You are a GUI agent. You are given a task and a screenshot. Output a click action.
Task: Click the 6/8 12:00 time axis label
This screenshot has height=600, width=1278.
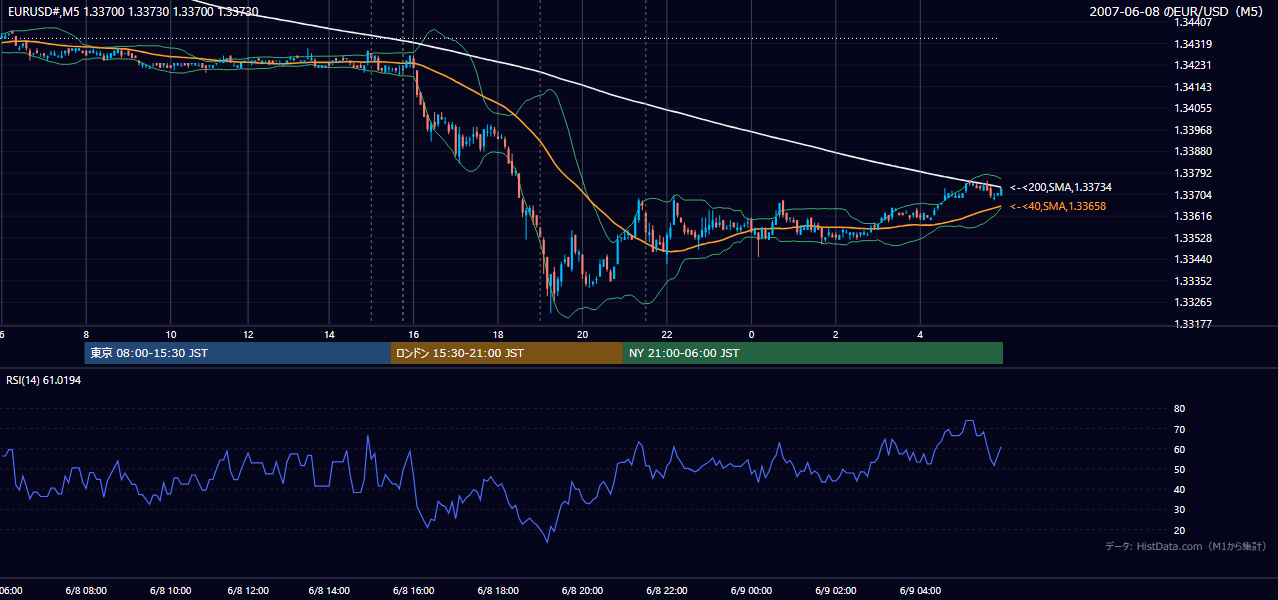click(x=248, y=590)
